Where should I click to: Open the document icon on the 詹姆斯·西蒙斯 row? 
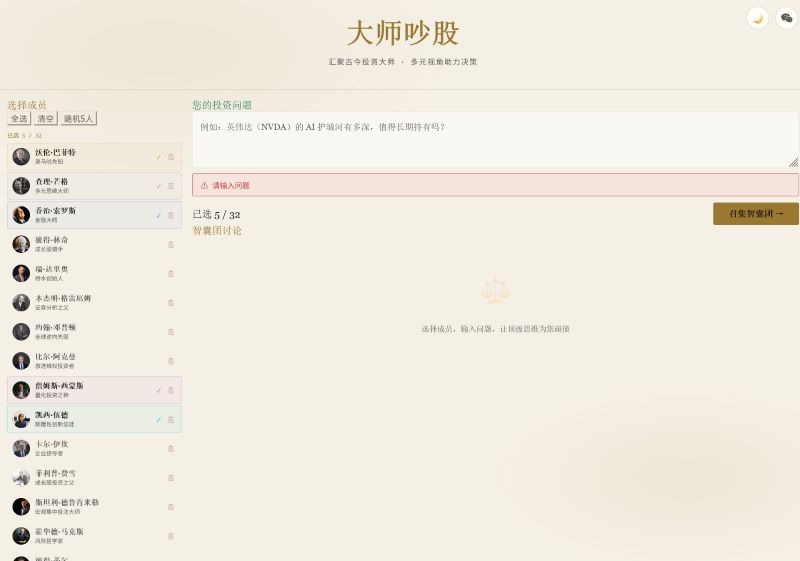tap(171, 391)
